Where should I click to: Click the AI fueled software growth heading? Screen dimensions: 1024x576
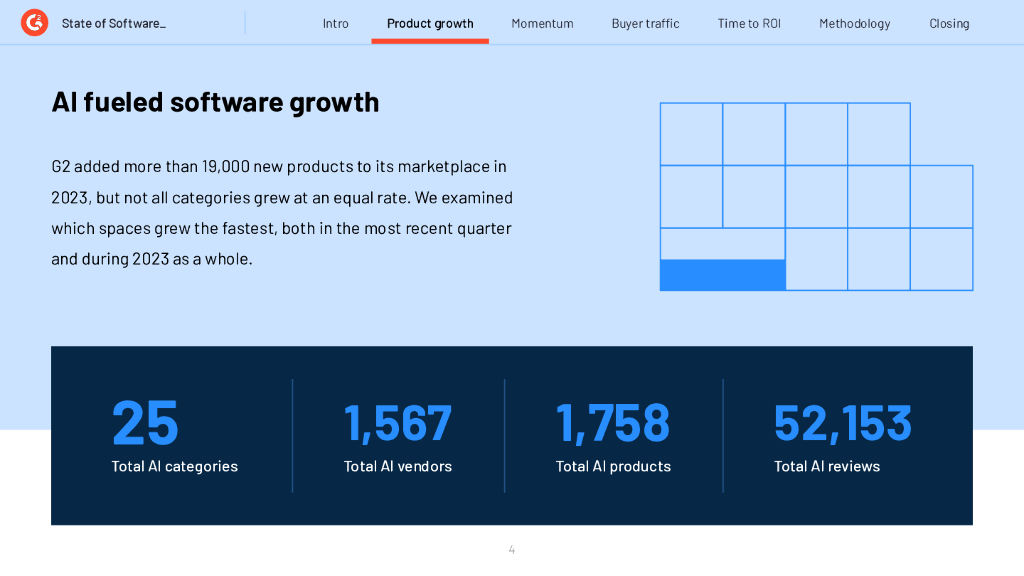[215, 102]
